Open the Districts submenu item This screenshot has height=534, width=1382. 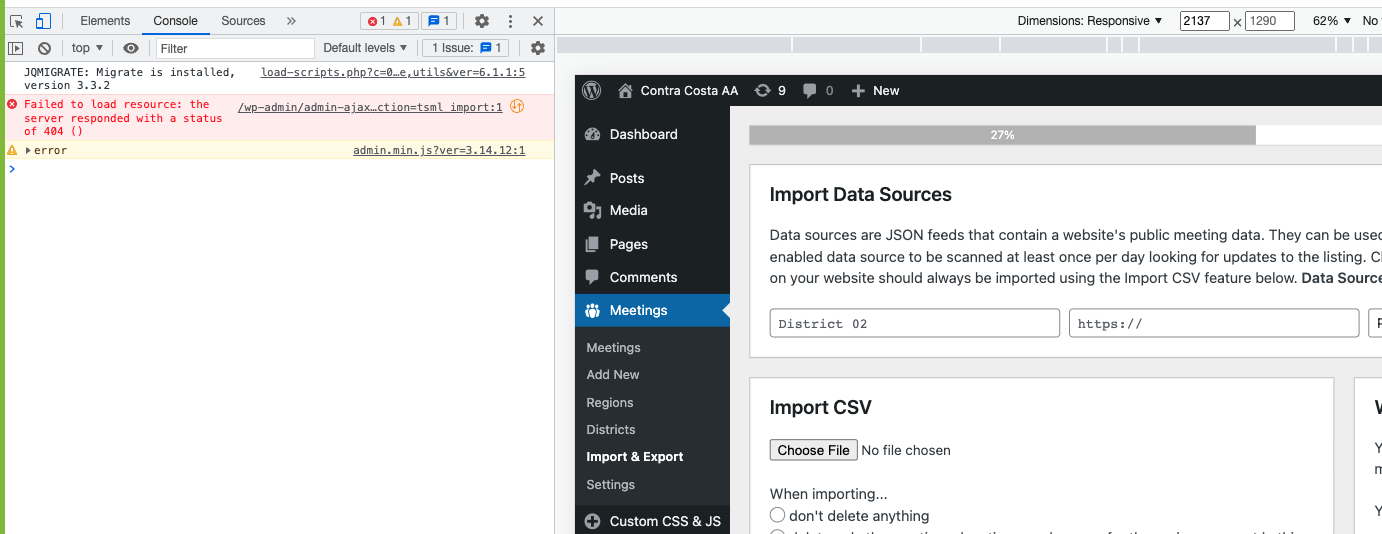point(611,430)
